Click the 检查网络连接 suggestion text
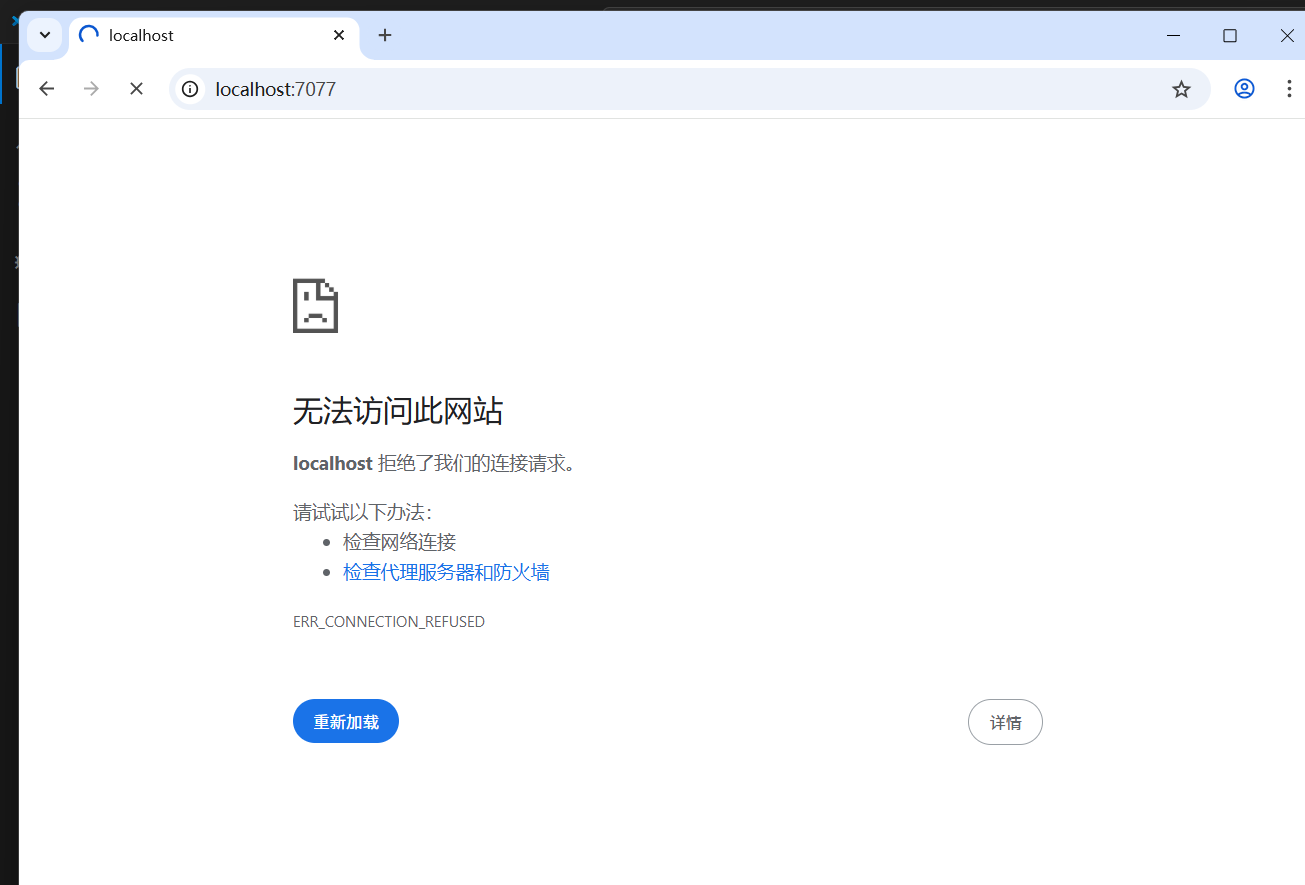Screen dimensions: 1305x885 click(x=399, y=542)
